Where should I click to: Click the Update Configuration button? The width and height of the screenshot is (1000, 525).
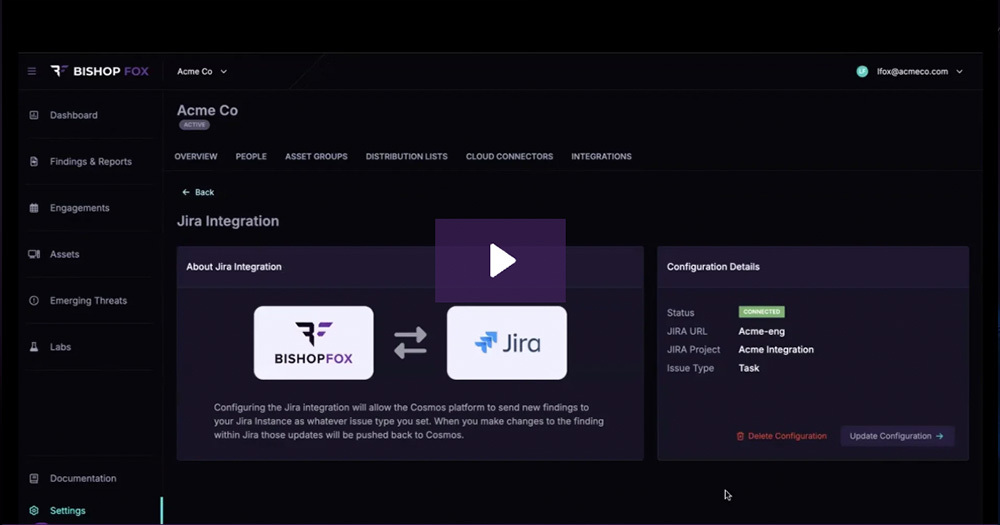(x=897, y=436)
